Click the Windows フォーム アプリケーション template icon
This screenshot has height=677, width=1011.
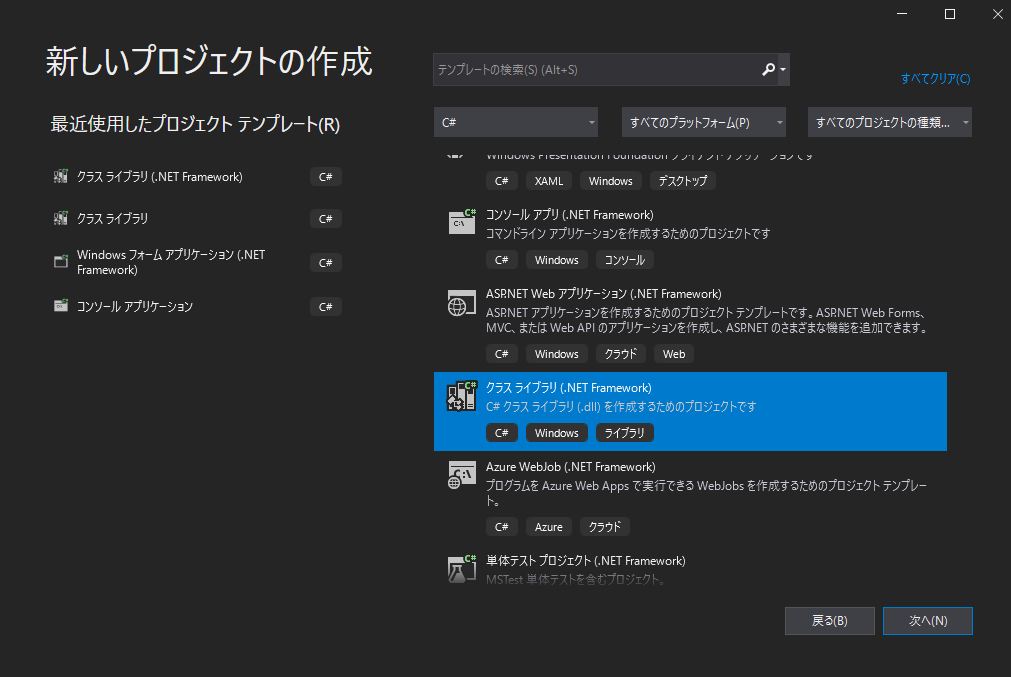point(60,262)
